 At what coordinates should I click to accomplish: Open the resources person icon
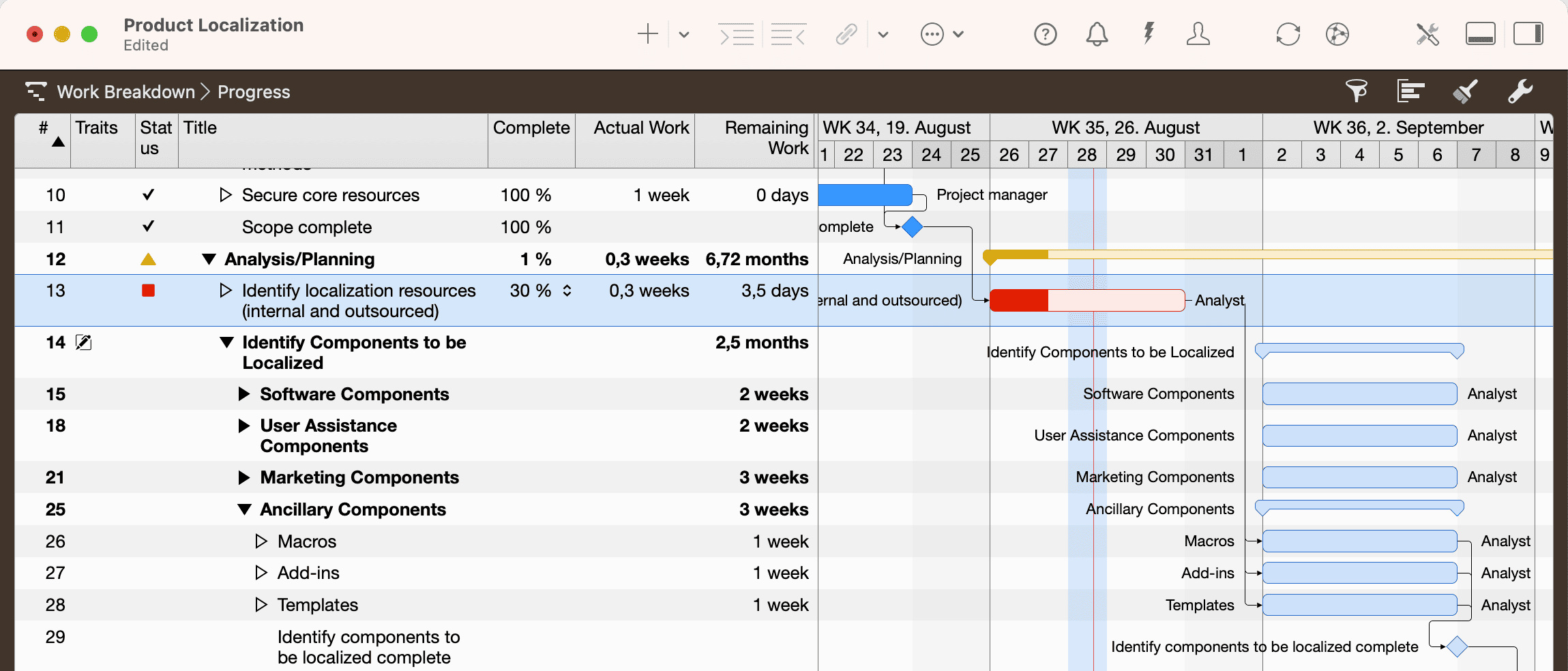pos(1198,34)
